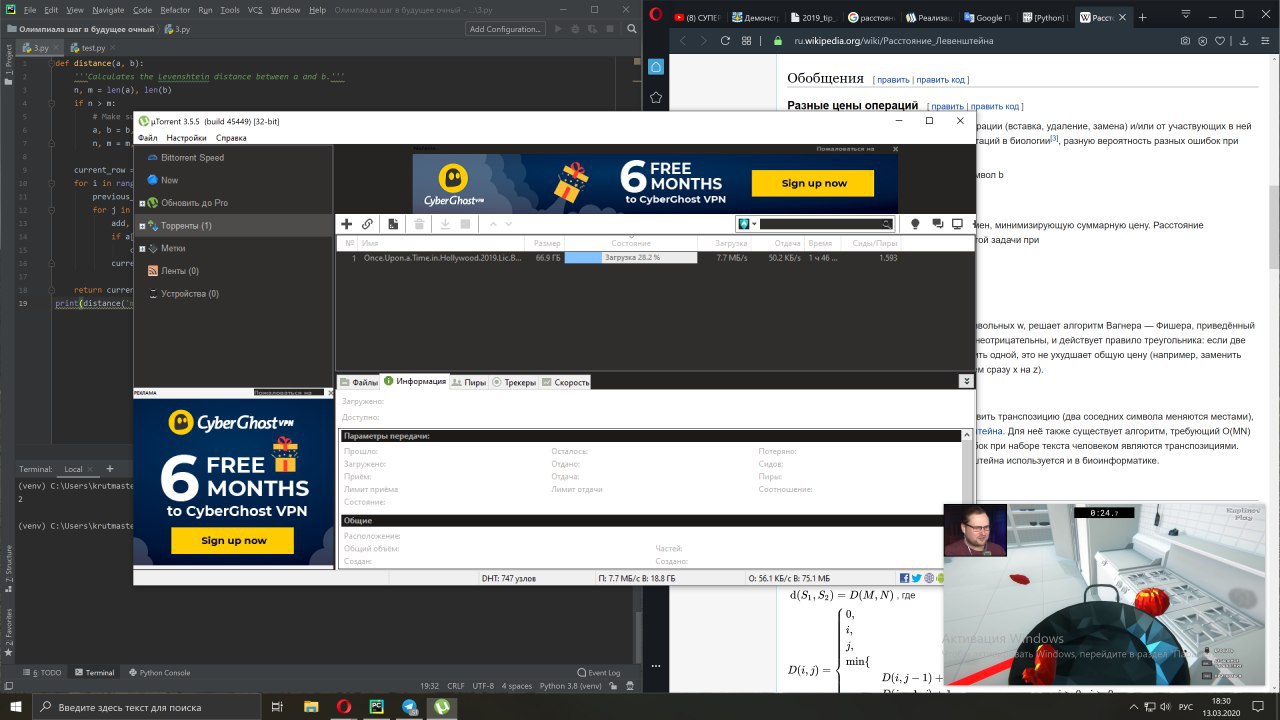Screen dimensions: 1280x720
Task: Open the remote monitor icon in uTorrent
Action: pyautogui.click(x=957, y=225)
